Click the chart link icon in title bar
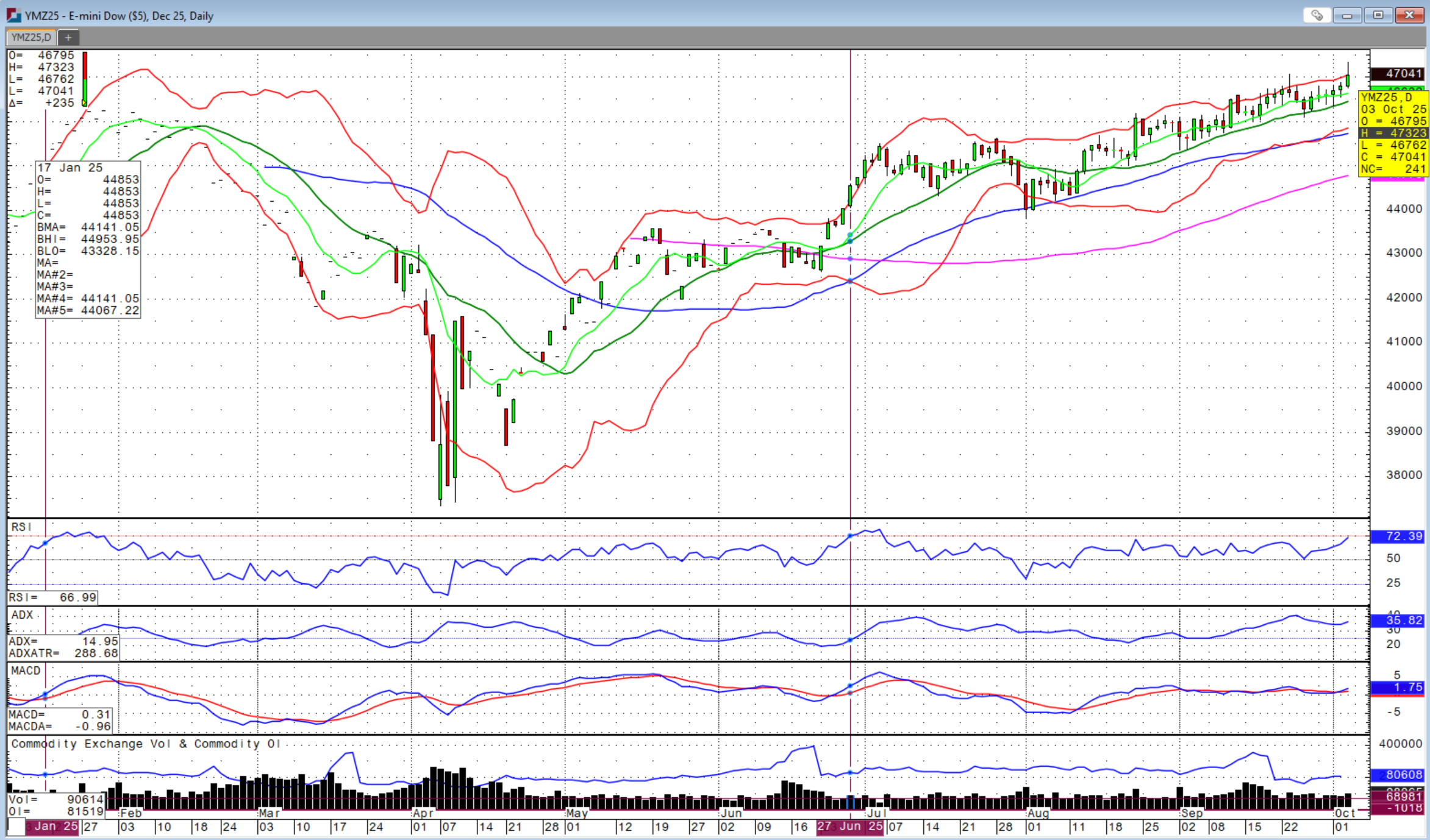The image size is (1430, 840). click(1317, 15)
